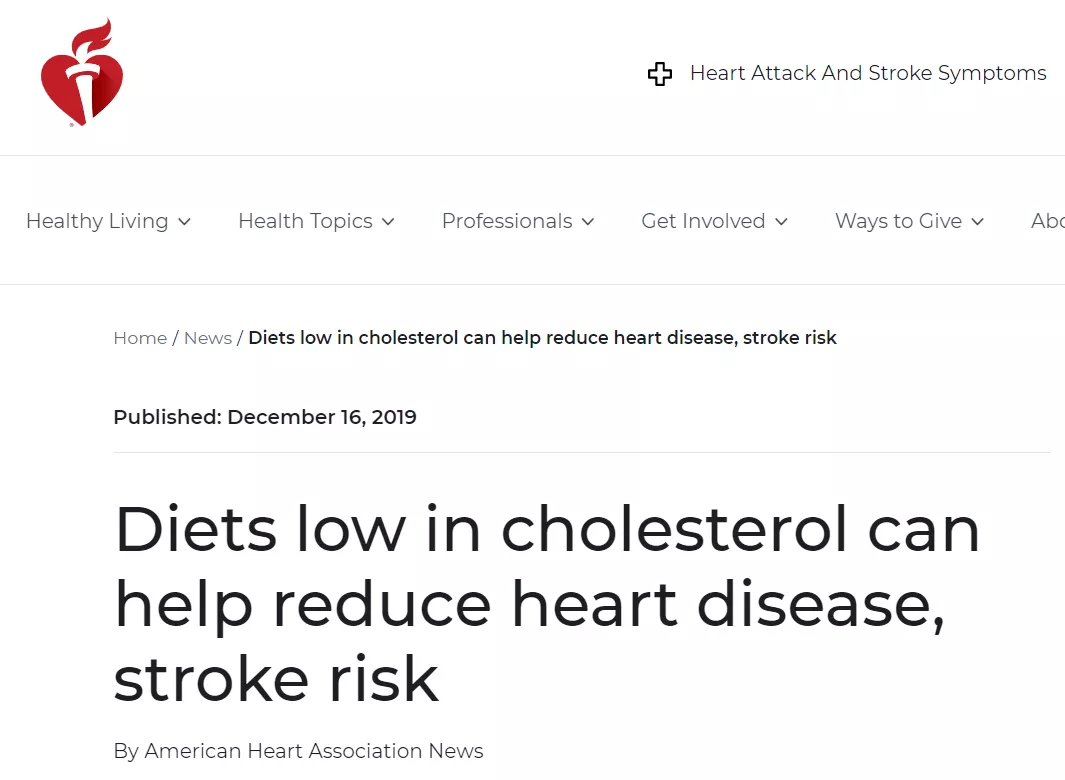
Task: Click the American Heart Association heart-and-torch logo
Action: pyautogui.click(x=82, y=74)
